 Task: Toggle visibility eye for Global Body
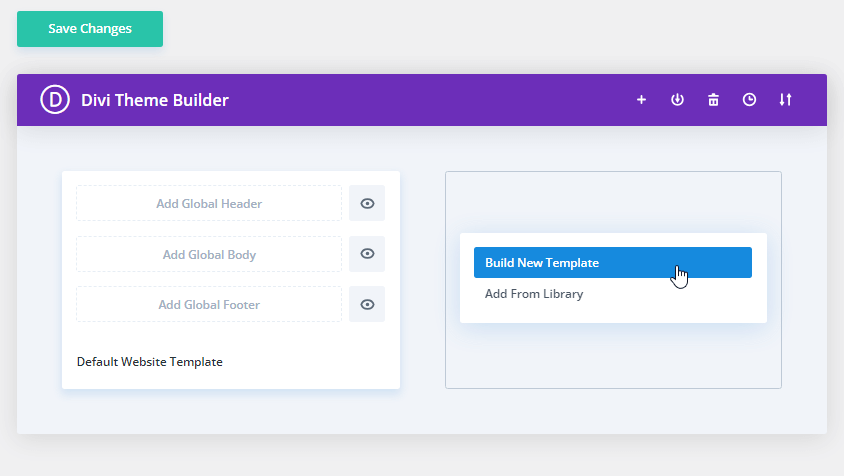pyautogui.click(x=367, y=254)
